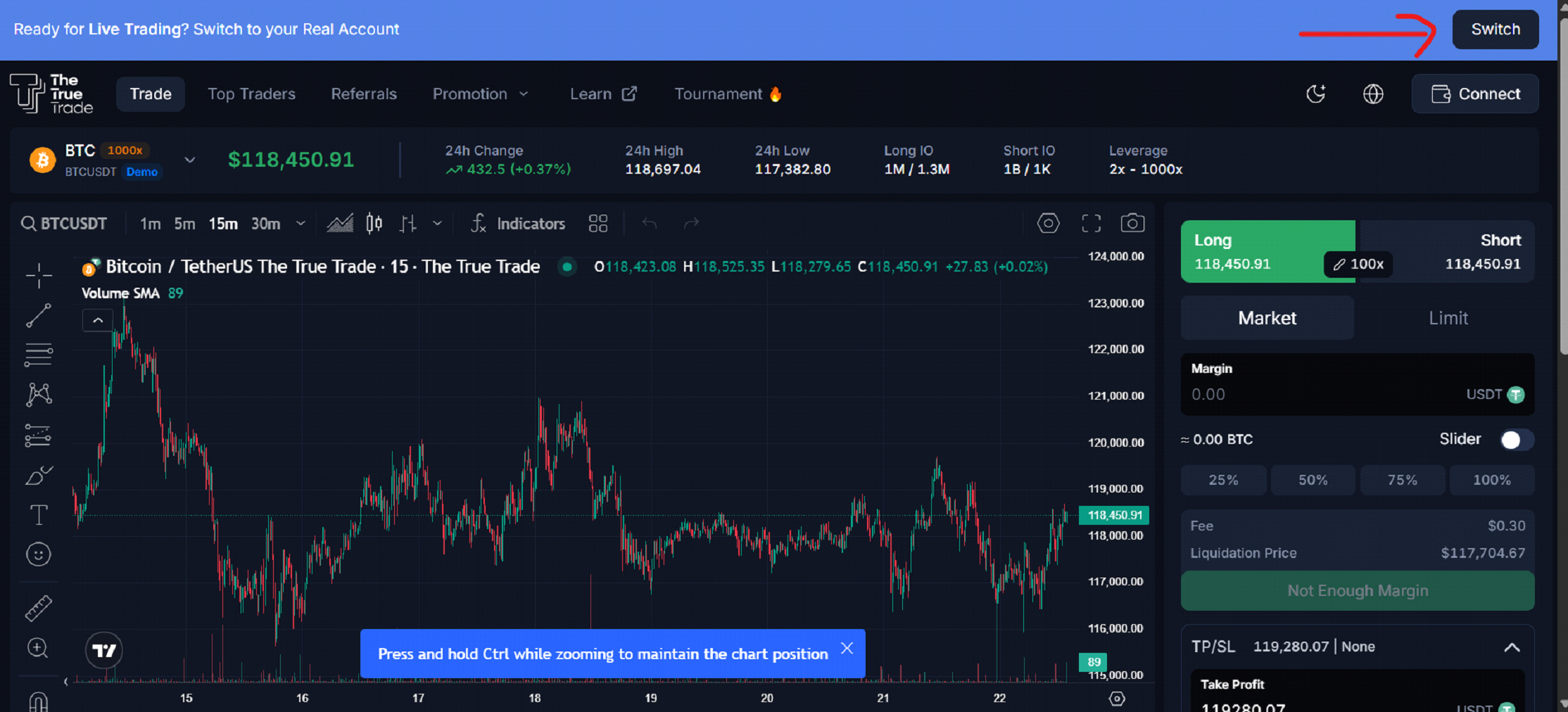
Task: Open the Indicators panel
Action: coord(518,224)
